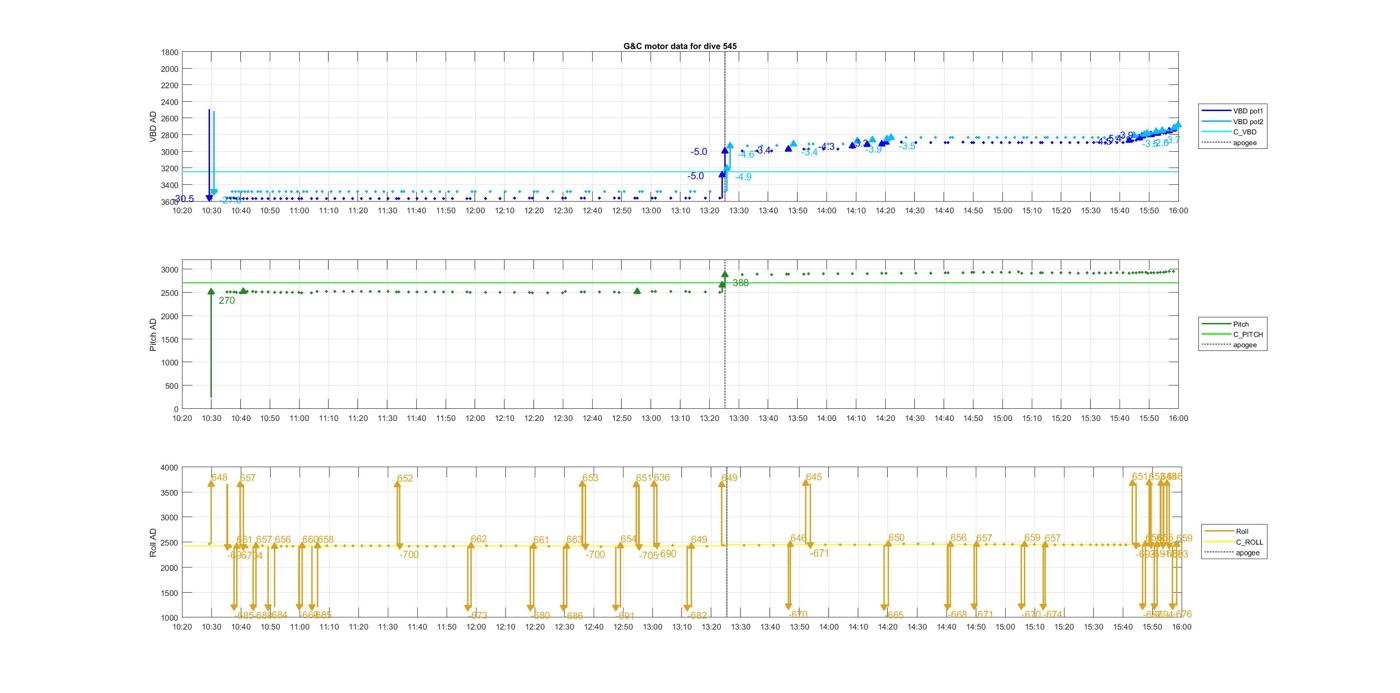Click the "10:20" time tick under the VBD plot
This screenshot has width=1400, height=693.
(182, 211)
